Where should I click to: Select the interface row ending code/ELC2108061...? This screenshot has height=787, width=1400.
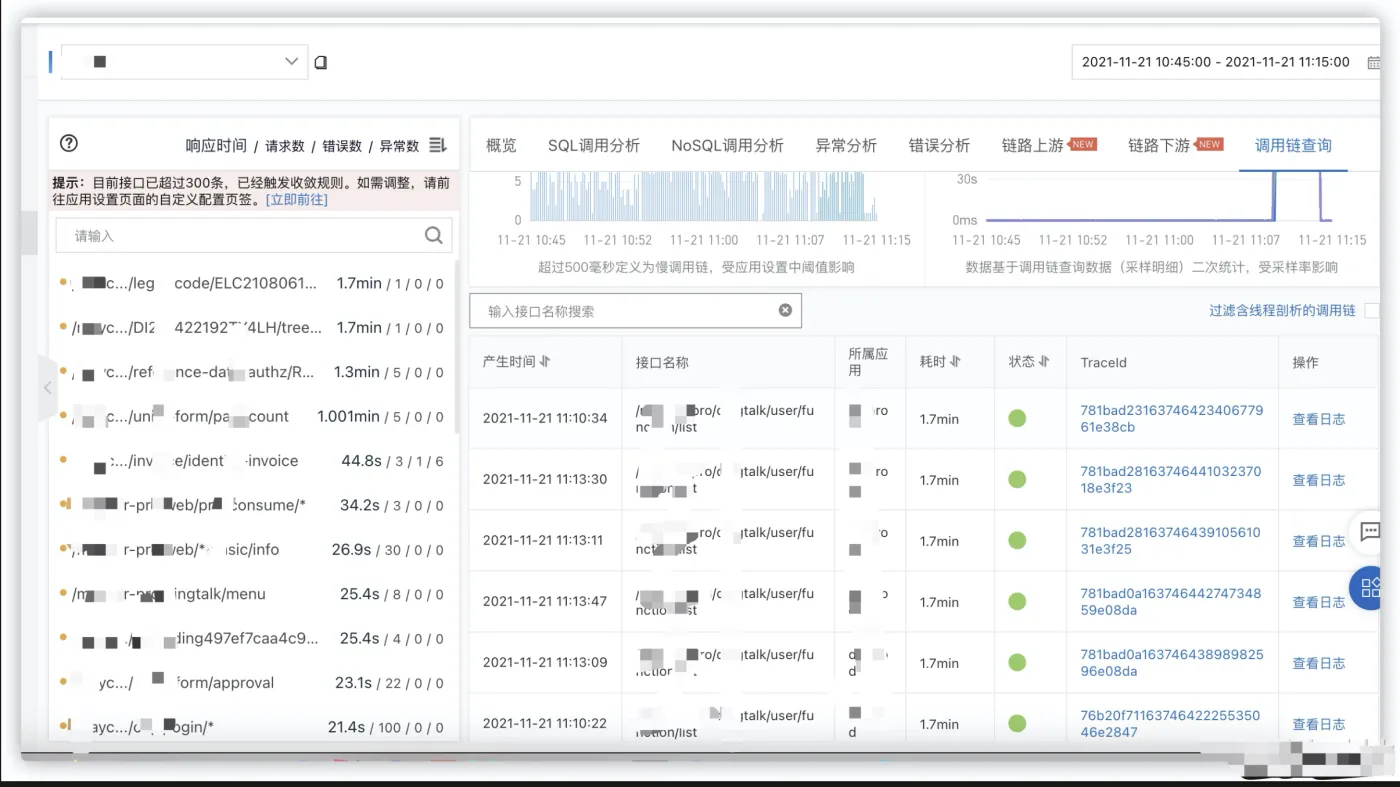pos(253,283)
